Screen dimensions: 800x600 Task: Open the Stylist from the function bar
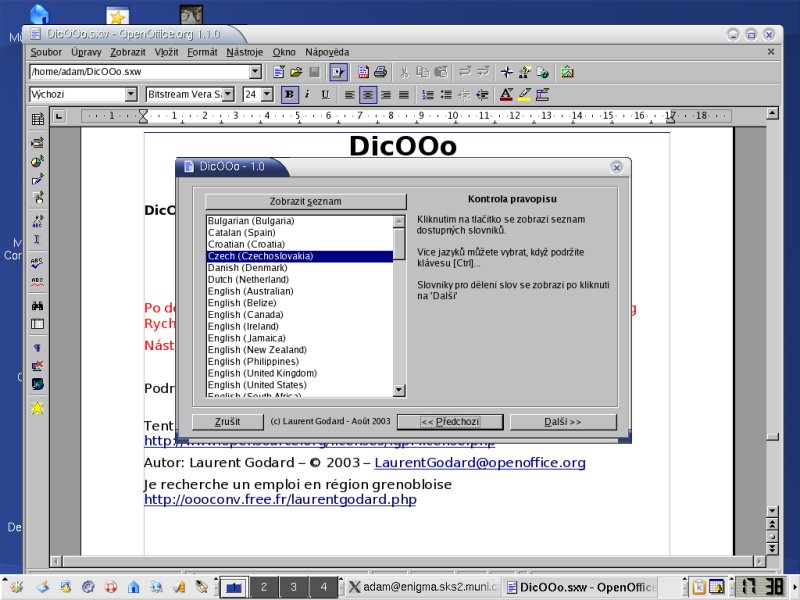coord(524,72)
